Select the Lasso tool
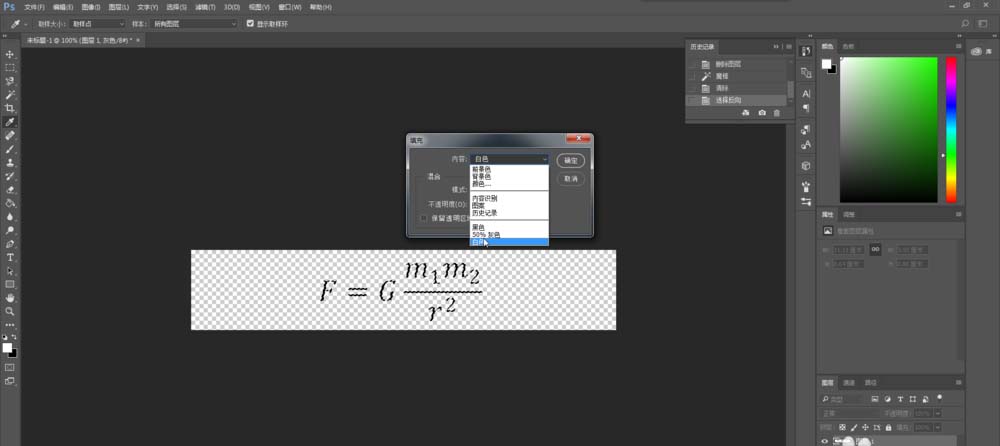Image resolution: width=1000 pixels, height=446 pixels. click(10, 82)
